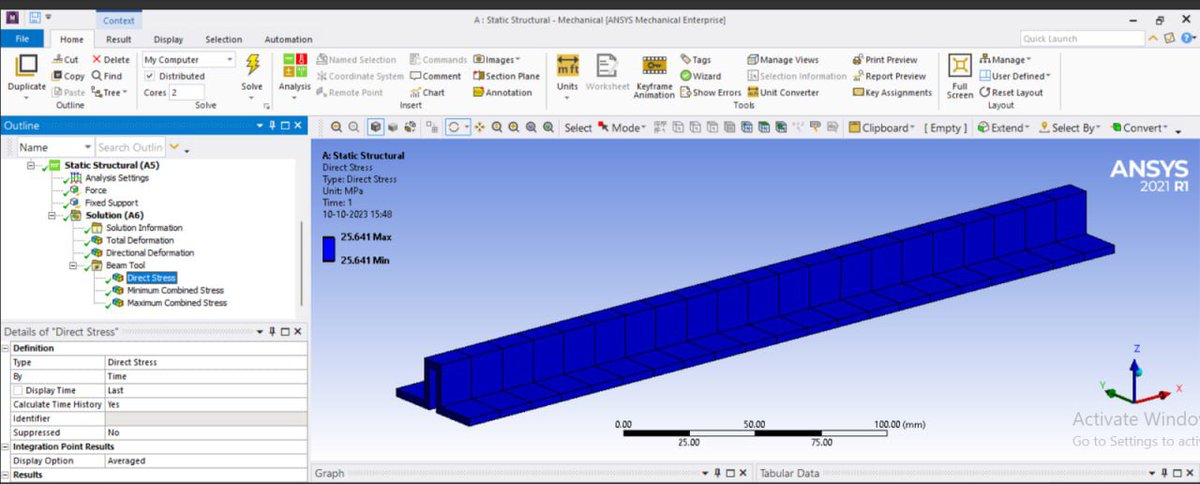The height and width of the screenshot is (484, 1200).
Task: Click the Duplicate icon in the Outline group
Action: [x=27, y=66]
